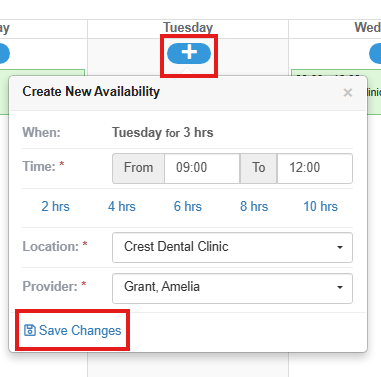Close the Create New Availability popup

(x=348, y=93)
